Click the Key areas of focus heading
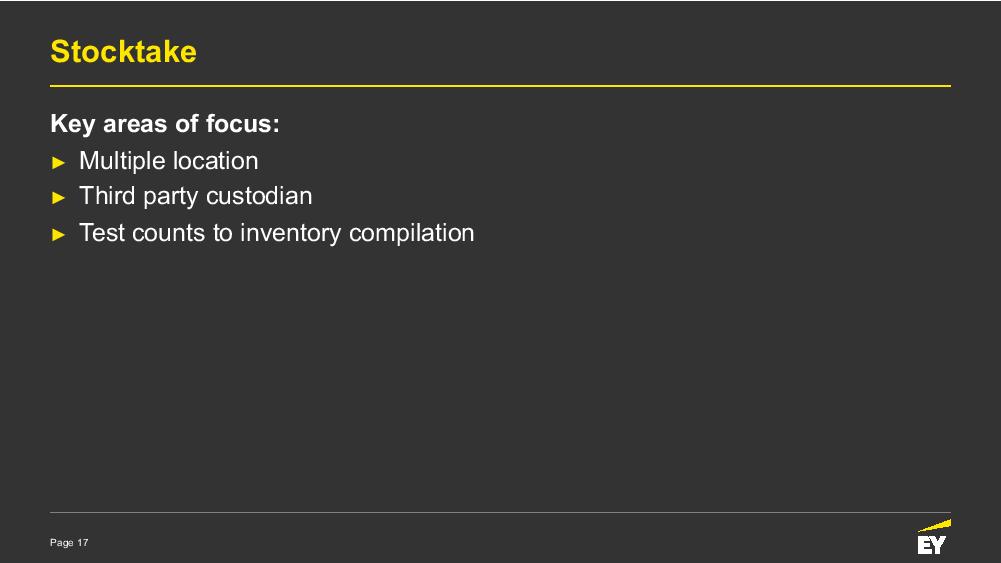 165,124
